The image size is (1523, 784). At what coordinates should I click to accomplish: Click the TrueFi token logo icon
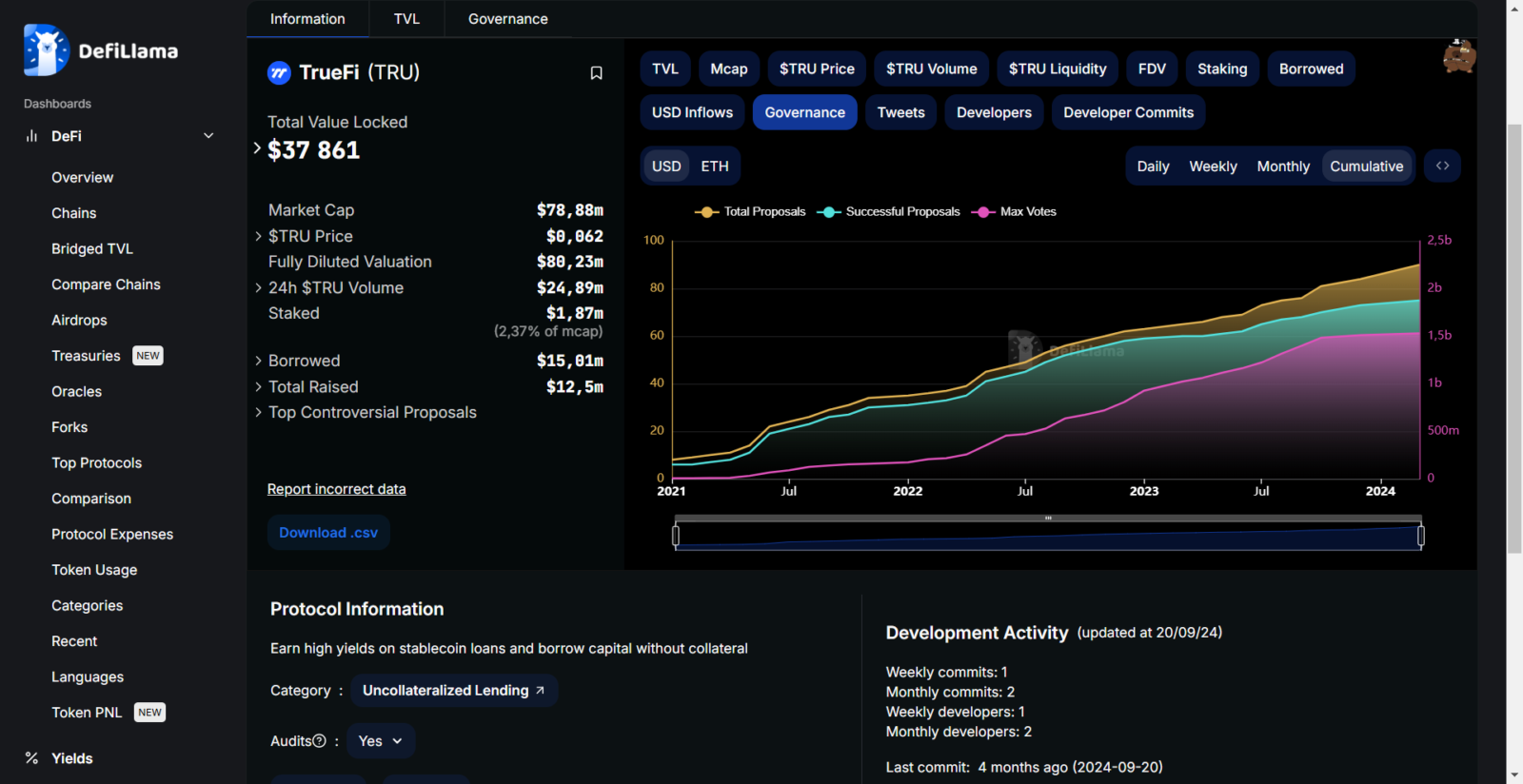coord(279,73)
